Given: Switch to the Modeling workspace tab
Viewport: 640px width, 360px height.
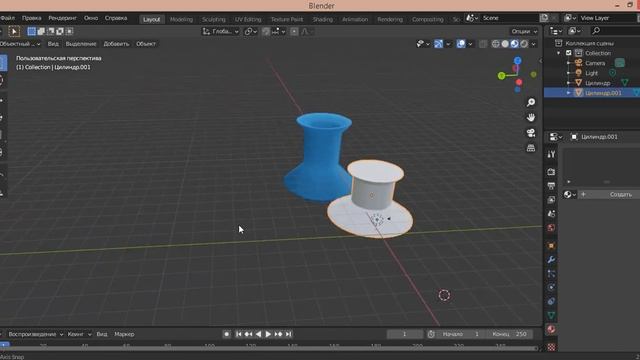Looking at the screenshot, I should pyautogui.click(x=181, y=19).
